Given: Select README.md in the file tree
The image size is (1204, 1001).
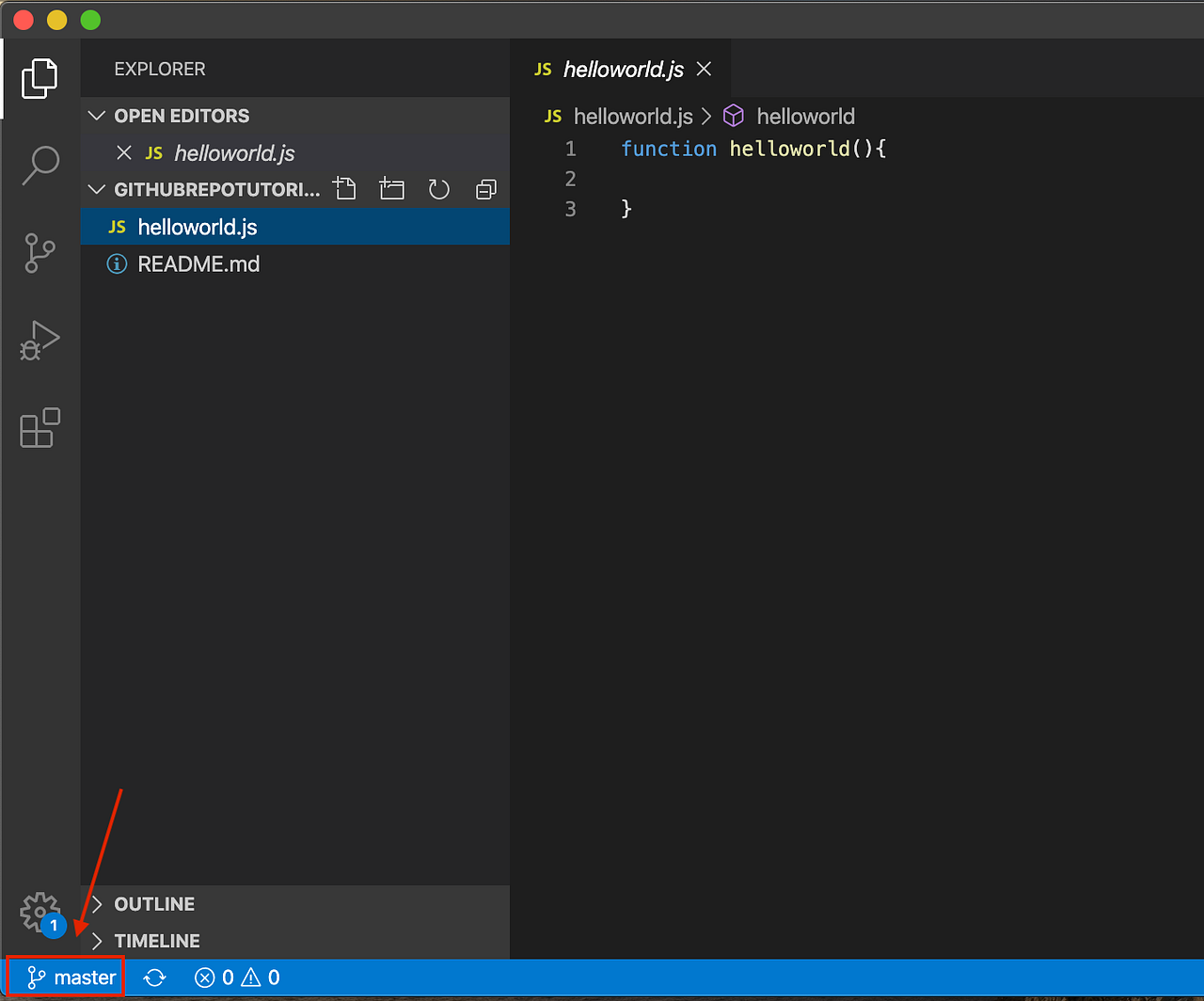Looking at the screenshot, I should tap(198, 263).
